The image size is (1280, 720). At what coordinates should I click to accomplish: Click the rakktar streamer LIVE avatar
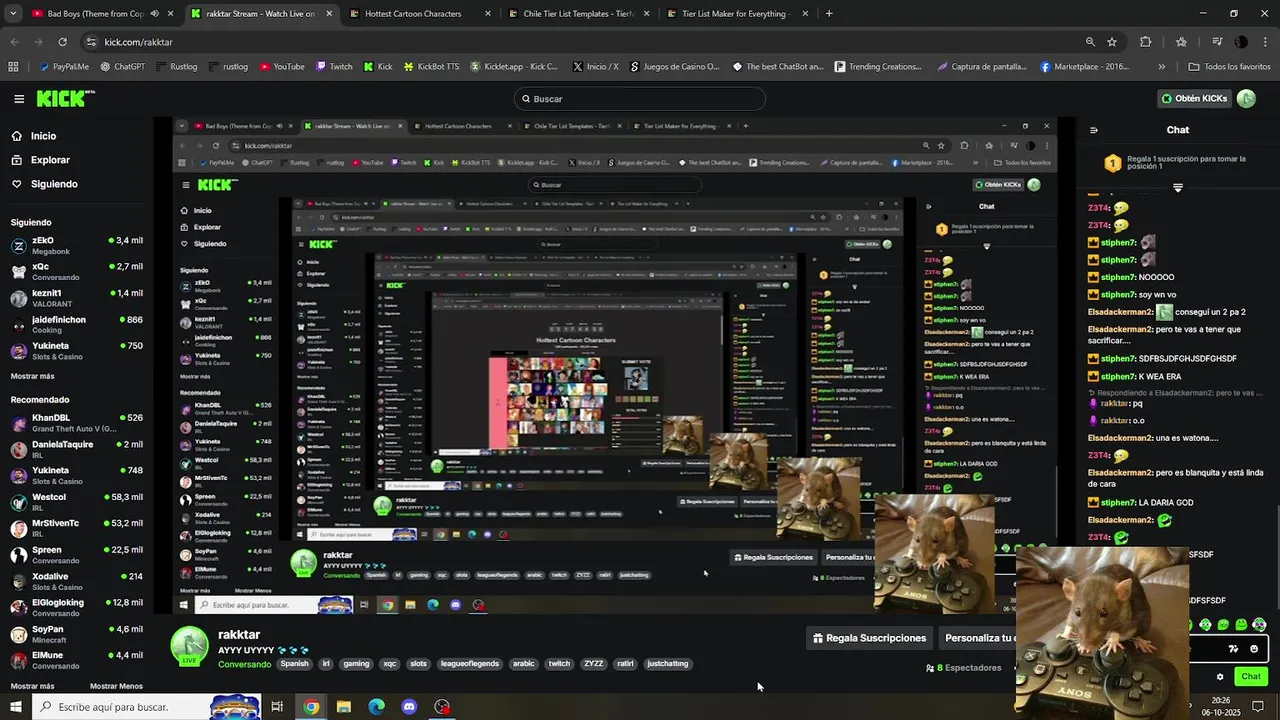(189, 646)
